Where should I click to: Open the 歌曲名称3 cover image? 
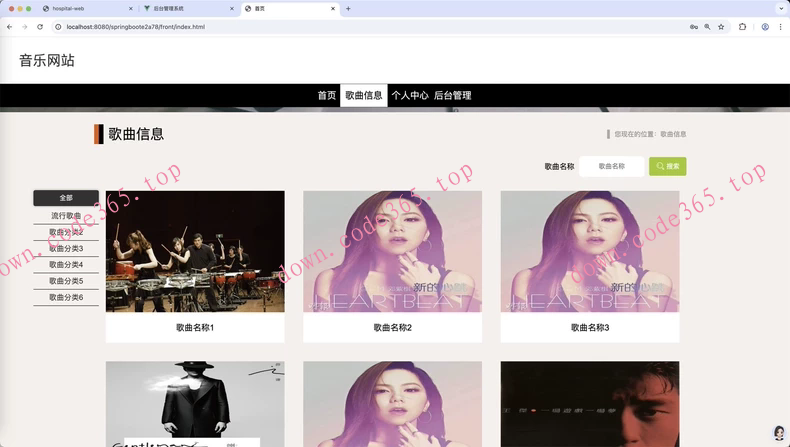(x=590, y=251)
